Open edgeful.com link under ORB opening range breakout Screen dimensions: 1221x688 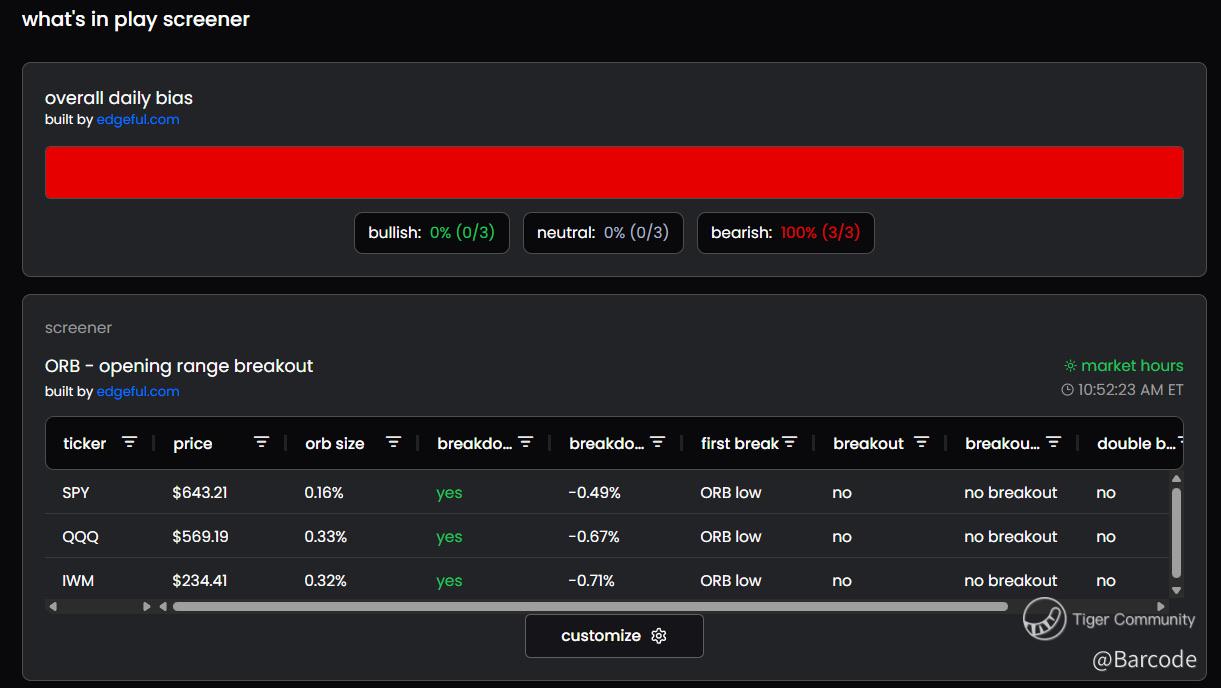[138, 392]
